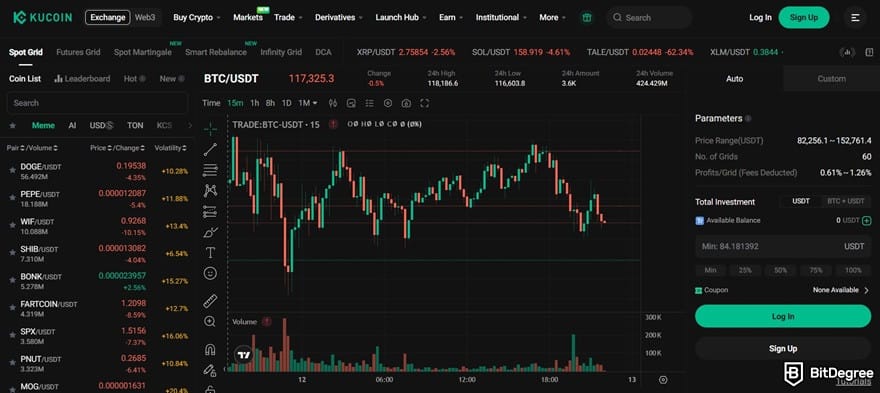Screen dimensions: 880x393
Task: Select USDT investment currency
Action: pyautogui.click(x=801, y=201)
